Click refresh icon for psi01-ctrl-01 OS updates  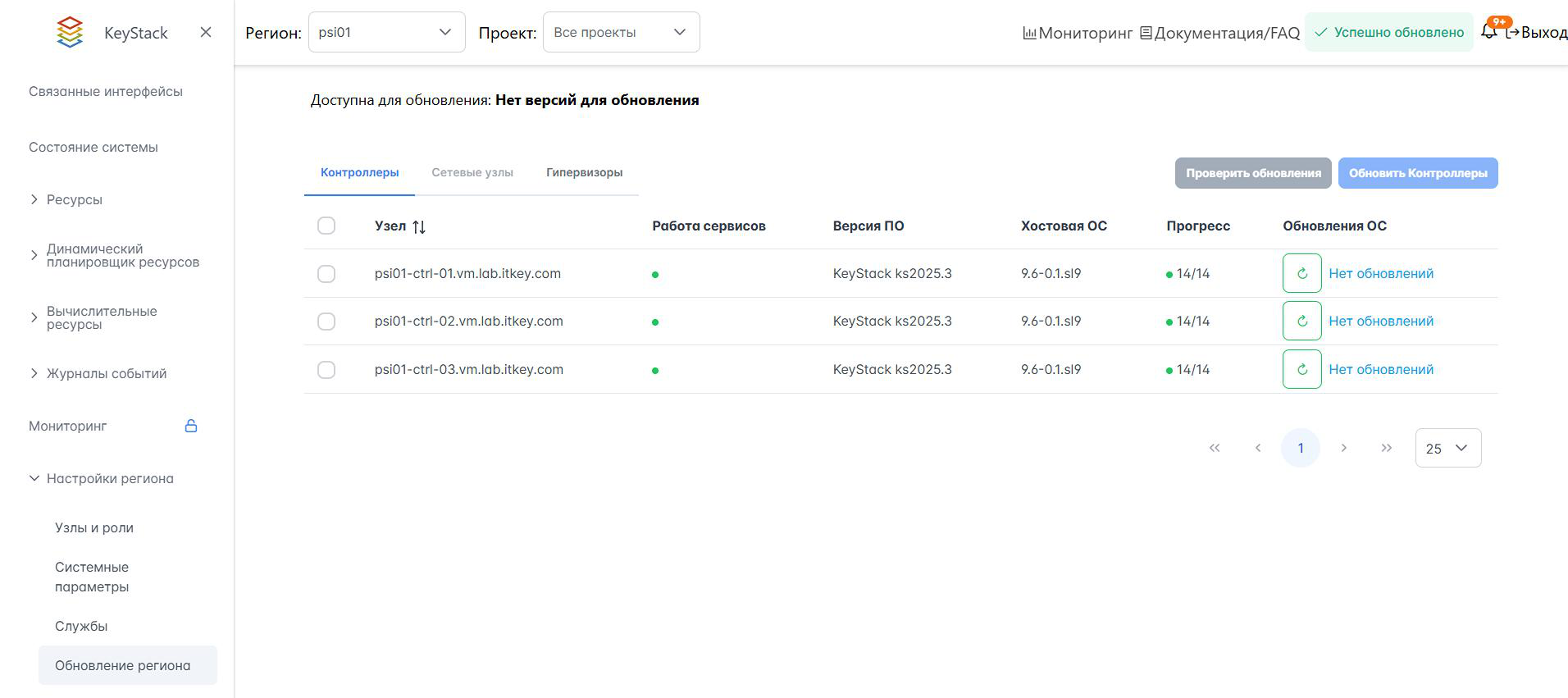(1301, 273)
